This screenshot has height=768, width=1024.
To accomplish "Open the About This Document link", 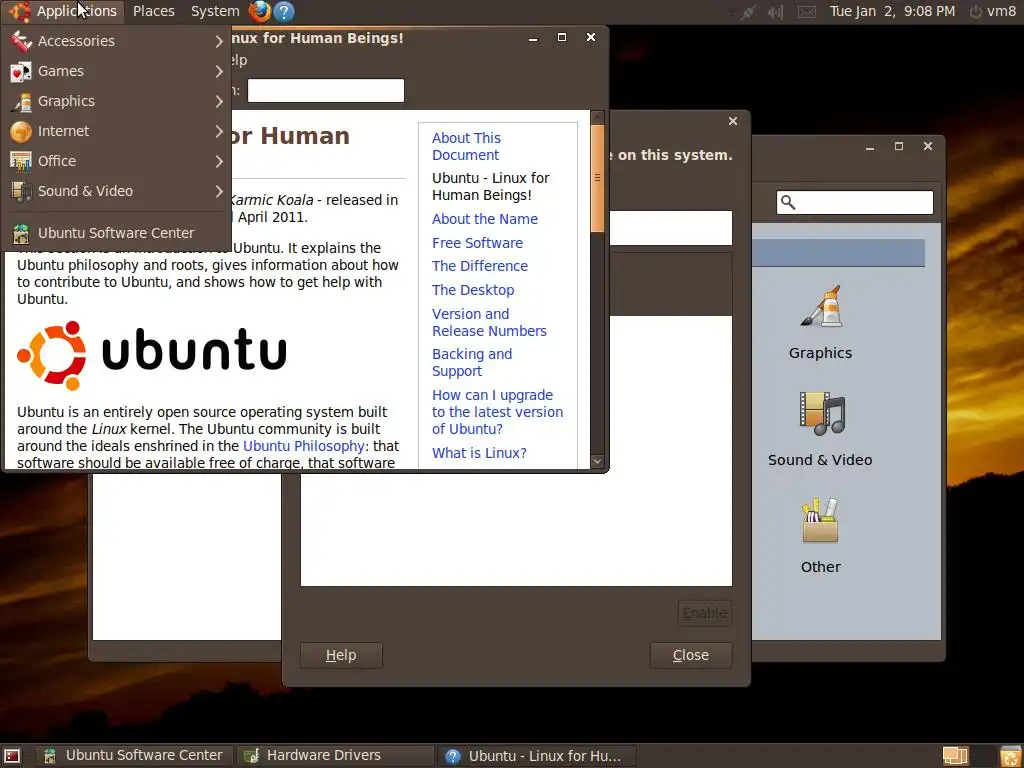I will (466, 146).
